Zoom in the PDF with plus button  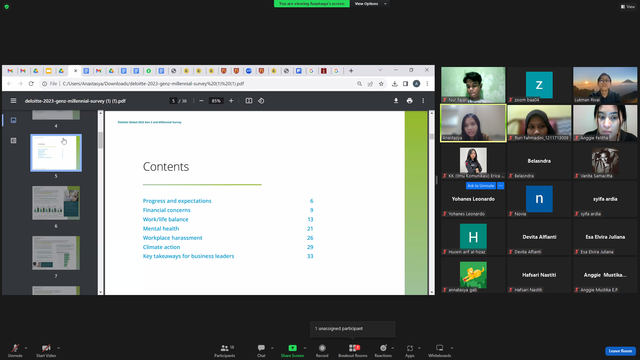click(x=231, y=101)
